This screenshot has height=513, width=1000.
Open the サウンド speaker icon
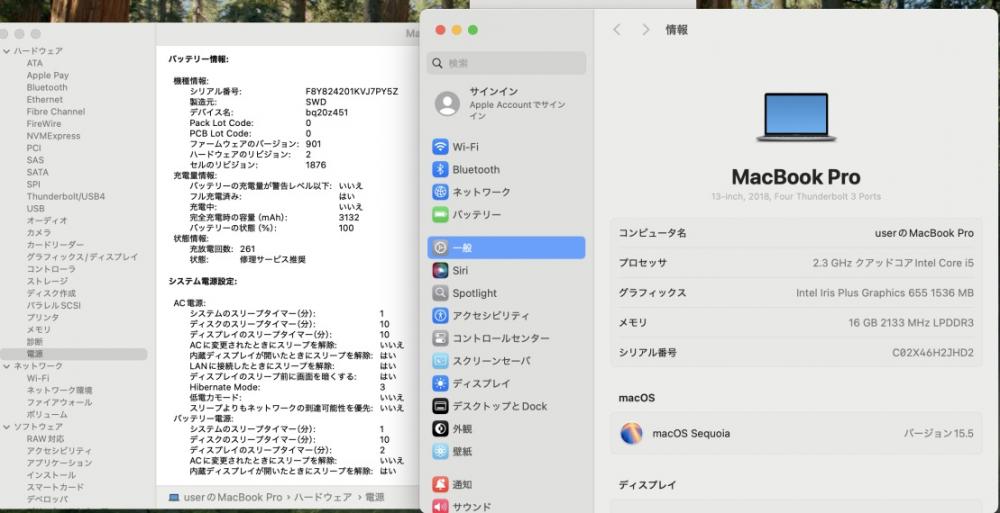[x=440, y=507]
